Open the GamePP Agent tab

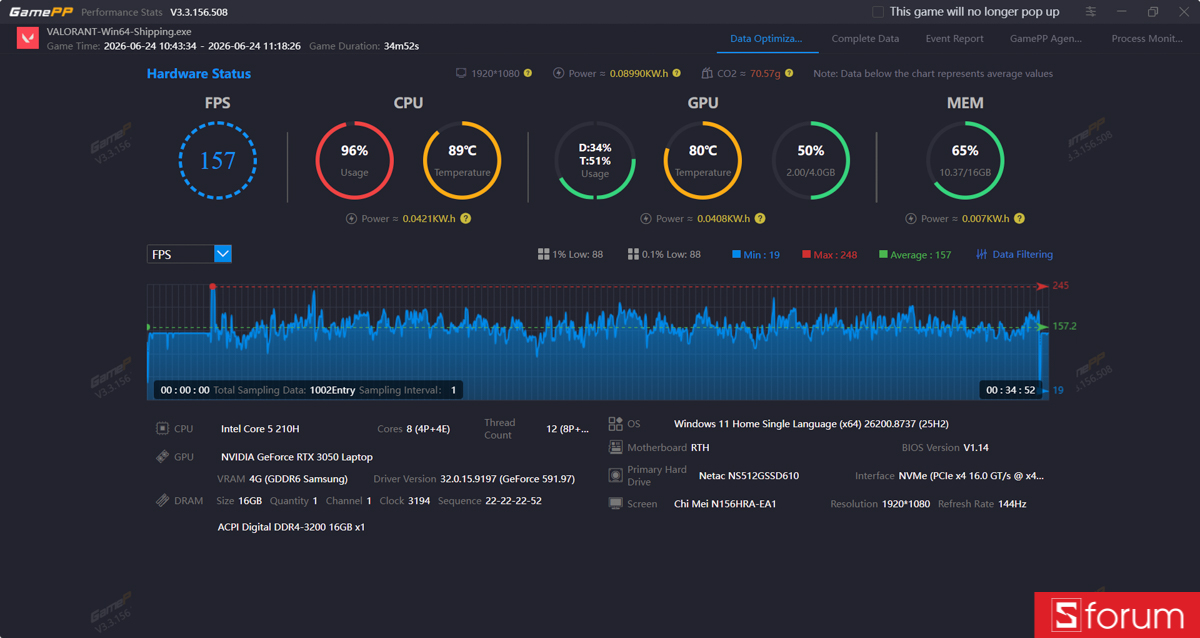pos(1046,38)
